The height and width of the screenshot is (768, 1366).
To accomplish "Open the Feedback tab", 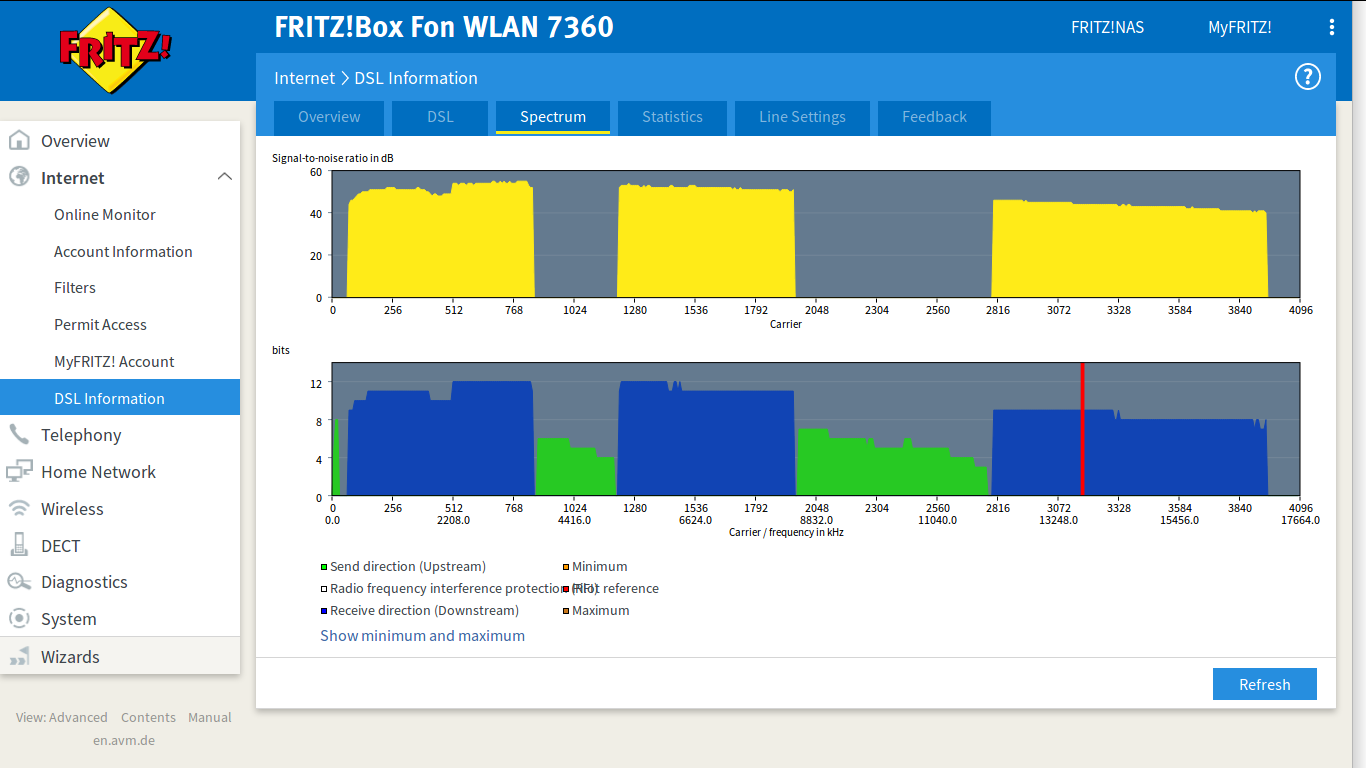I will 934,117.
